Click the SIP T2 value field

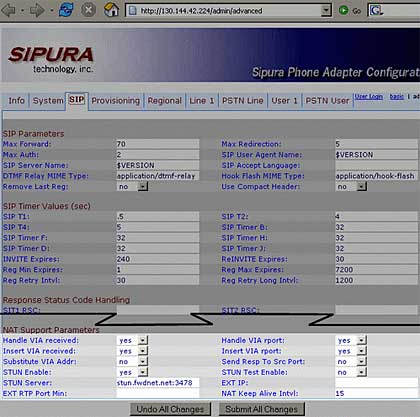click(x=376, y=217)
